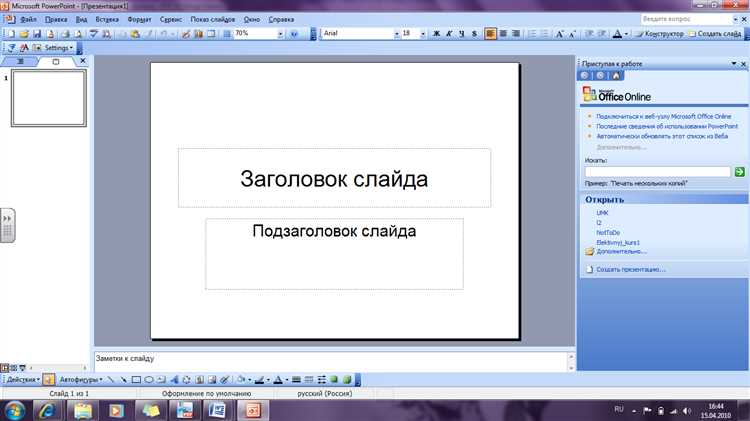750x421 pixels.
Task: Click the Save icon in toolbar
Action: click(x=37, y=34)
